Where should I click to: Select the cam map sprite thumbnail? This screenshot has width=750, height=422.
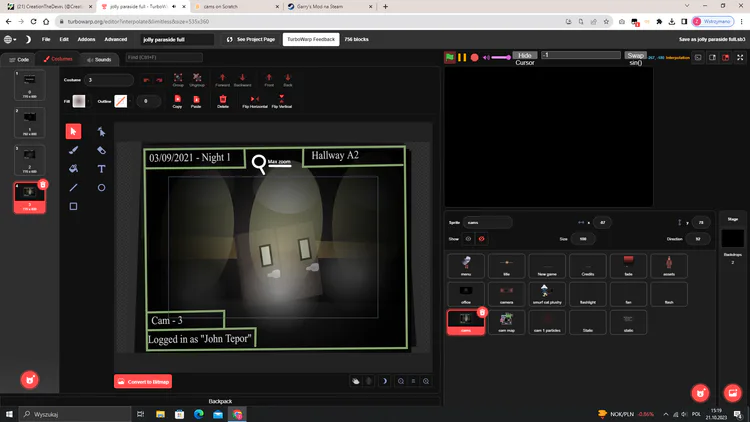click(507, 322)
